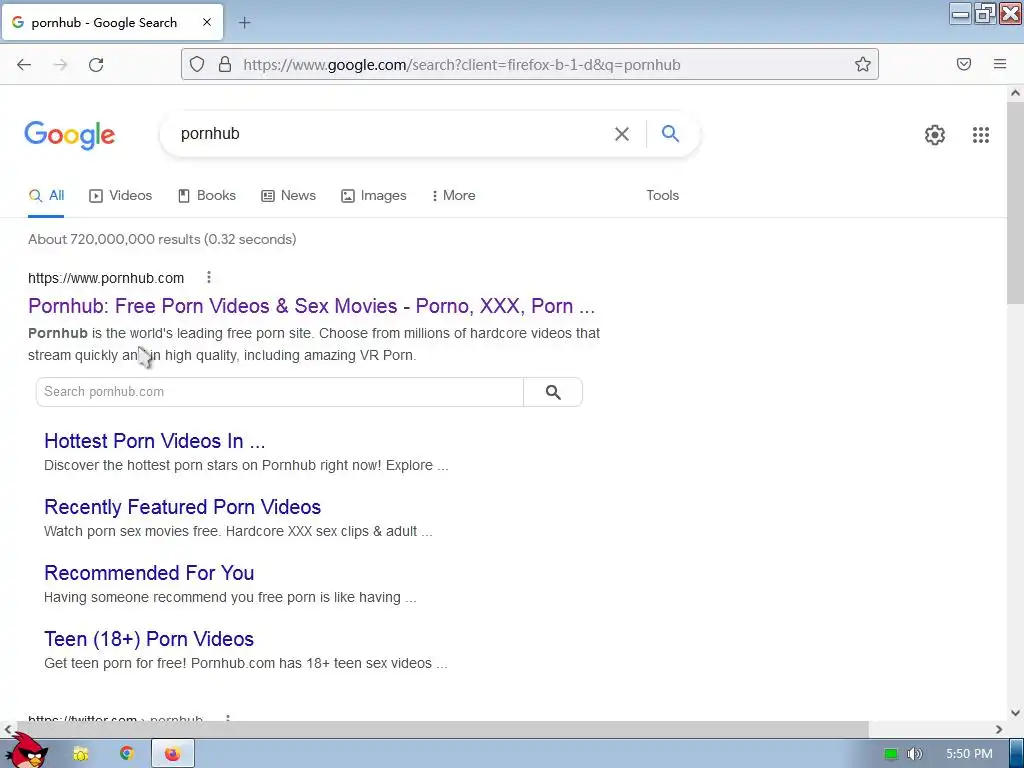Open the Tools filter options
1024x768 pixels.
pos(662,195)
